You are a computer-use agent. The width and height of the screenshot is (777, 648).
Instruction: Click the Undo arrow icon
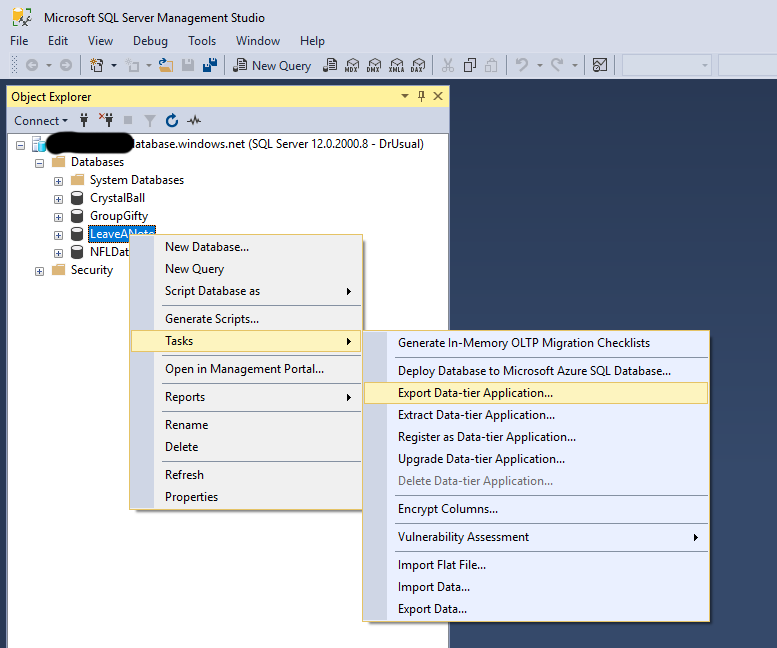pyautogui.click(x=522, y=65)
